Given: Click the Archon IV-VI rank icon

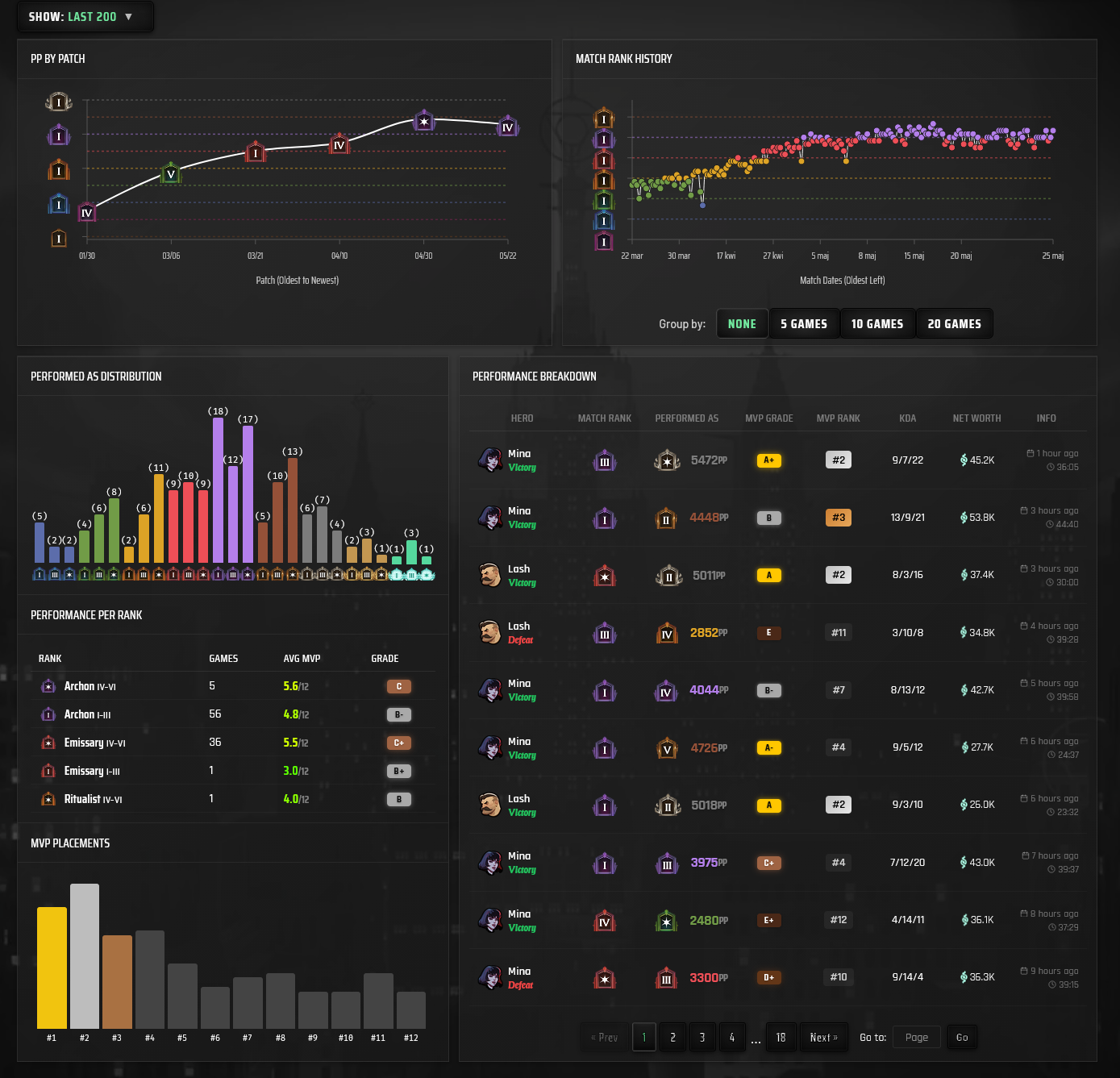Looking at the screenshot, I should coord(48,686).
